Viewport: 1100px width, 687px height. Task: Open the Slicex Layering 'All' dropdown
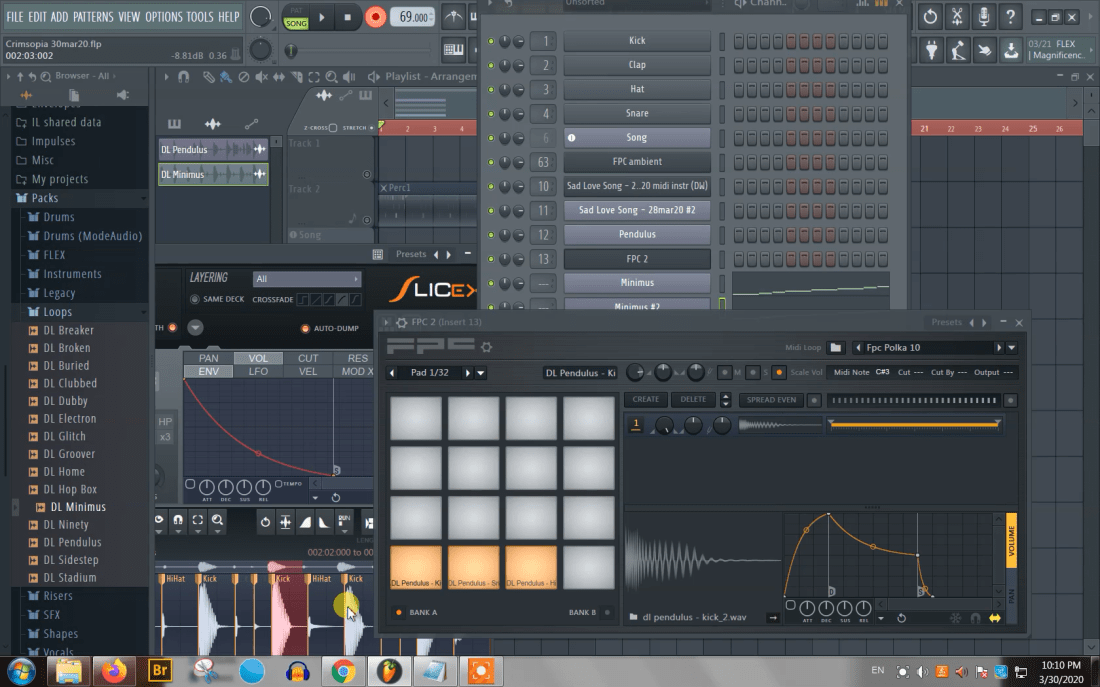coord(306,279)
